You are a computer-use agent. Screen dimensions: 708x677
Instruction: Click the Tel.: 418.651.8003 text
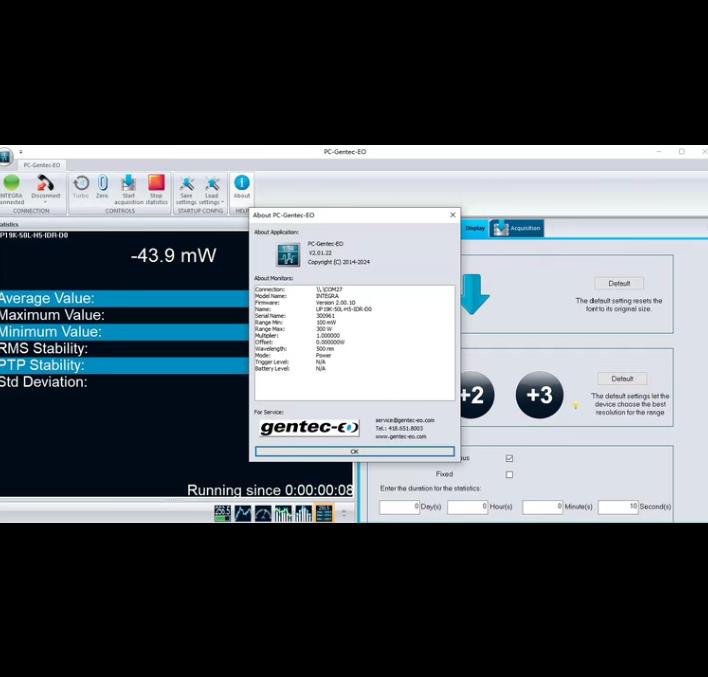coord(399,428)
